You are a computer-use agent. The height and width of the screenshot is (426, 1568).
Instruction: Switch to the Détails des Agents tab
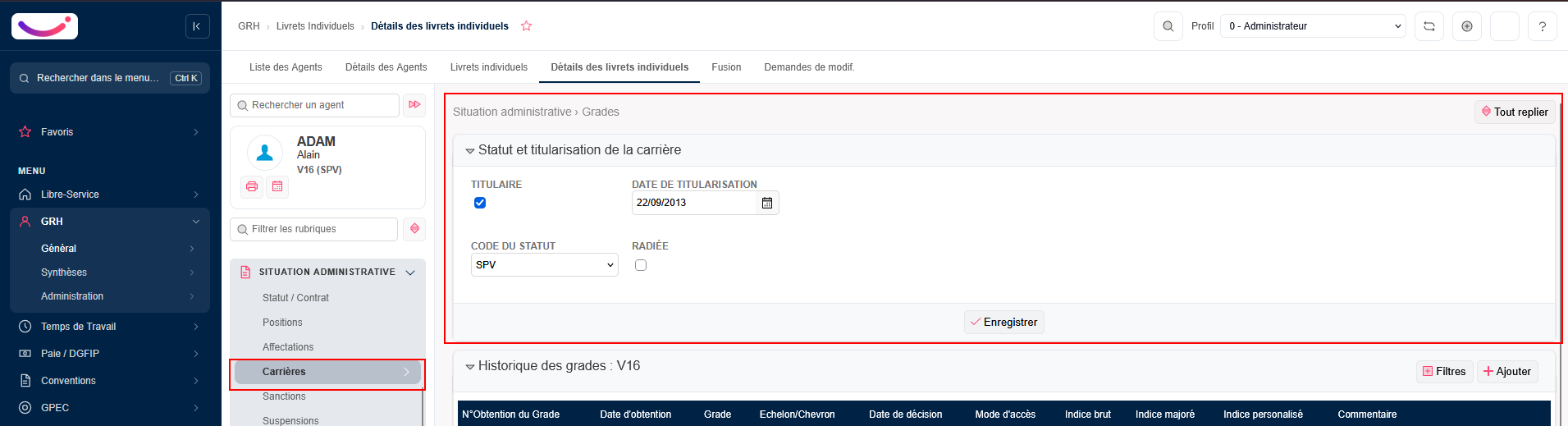(x=386, y=67)
